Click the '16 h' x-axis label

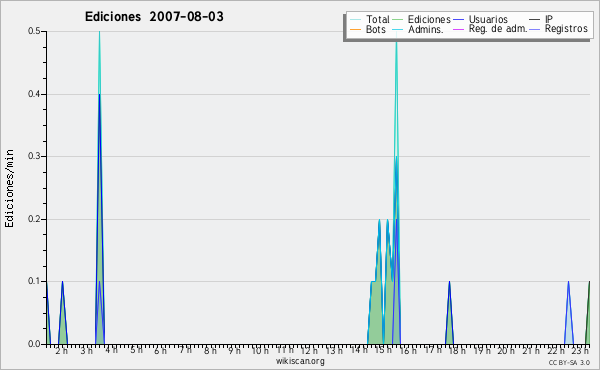[408, 351]
